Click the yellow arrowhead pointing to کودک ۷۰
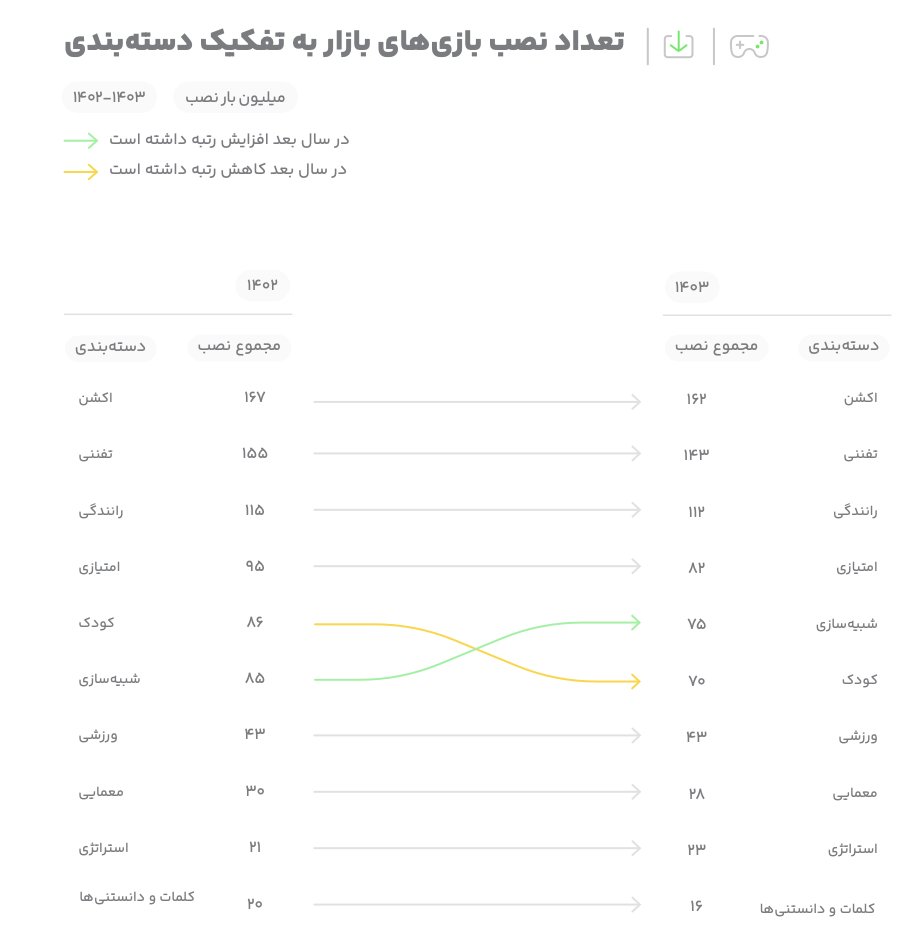Image resolution: width=916 pixels, height=950 pixels. pos(635,681)
